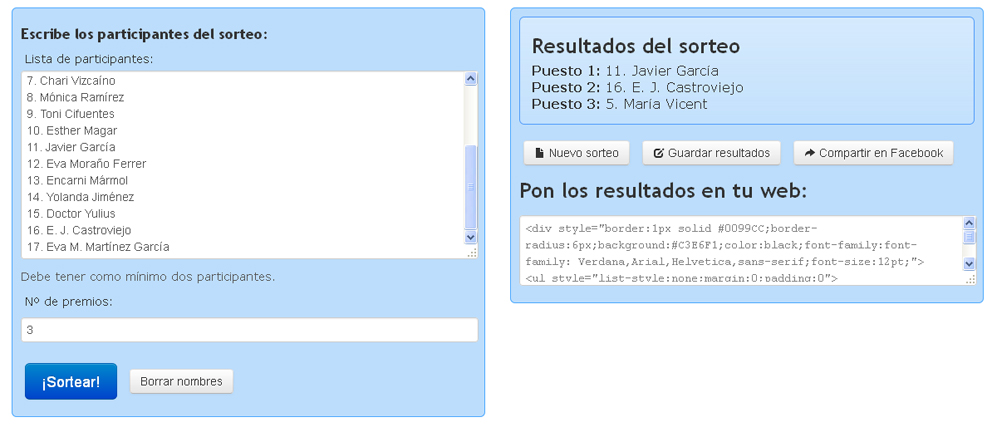Click the participants list scroll down arrow

(471, 237)
